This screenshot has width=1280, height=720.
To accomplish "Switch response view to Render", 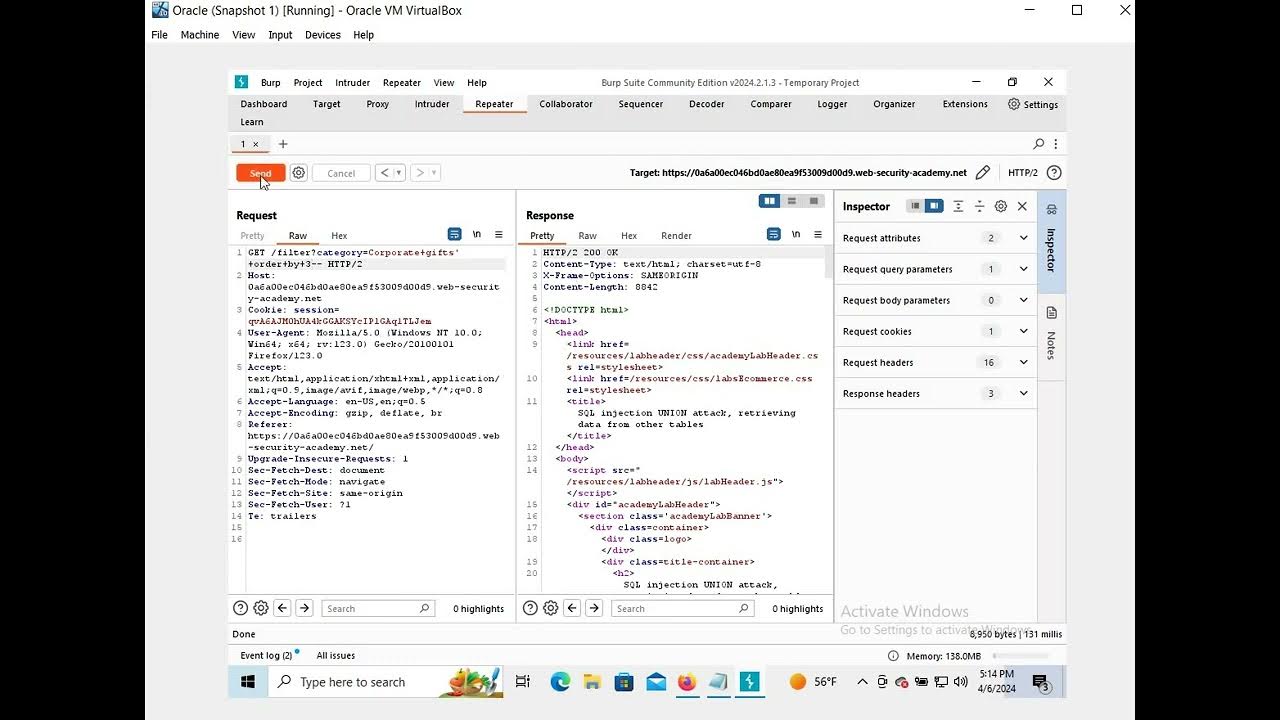I will [676, 236].
